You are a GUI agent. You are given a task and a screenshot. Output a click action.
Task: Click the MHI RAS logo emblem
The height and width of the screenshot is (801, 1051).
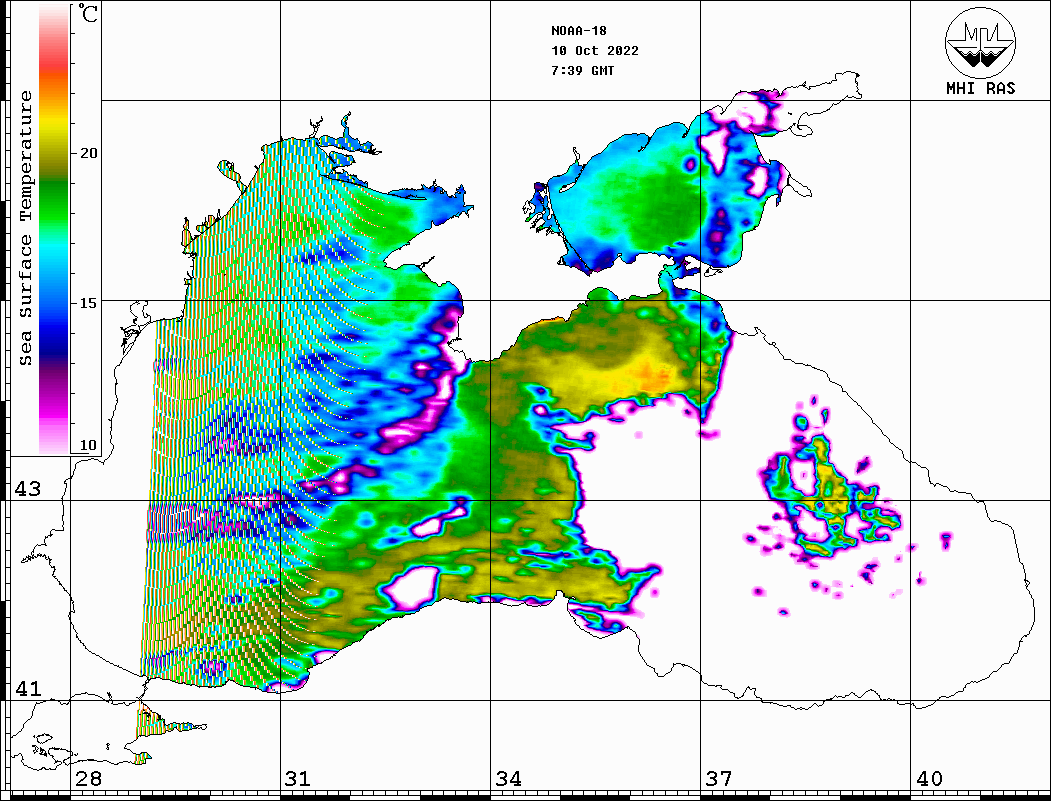point(981,42)
